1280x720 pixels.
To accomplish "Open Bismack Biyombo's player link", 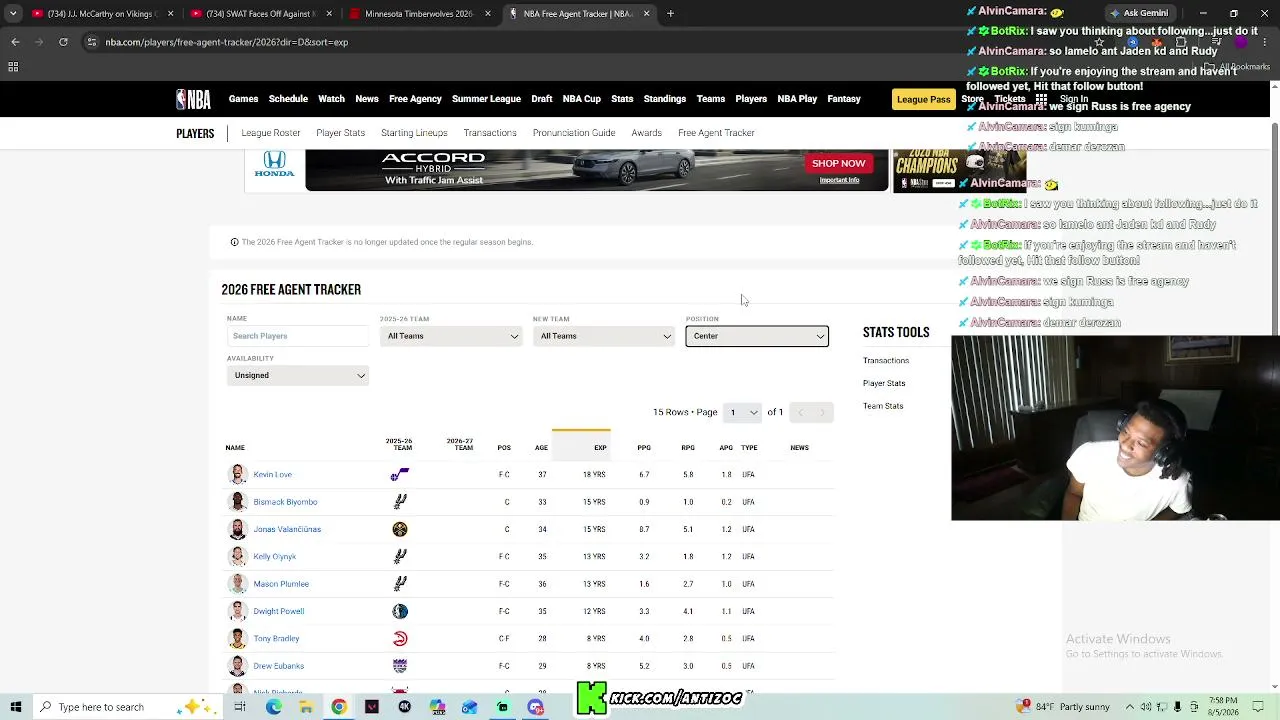I will click(285, 502).
